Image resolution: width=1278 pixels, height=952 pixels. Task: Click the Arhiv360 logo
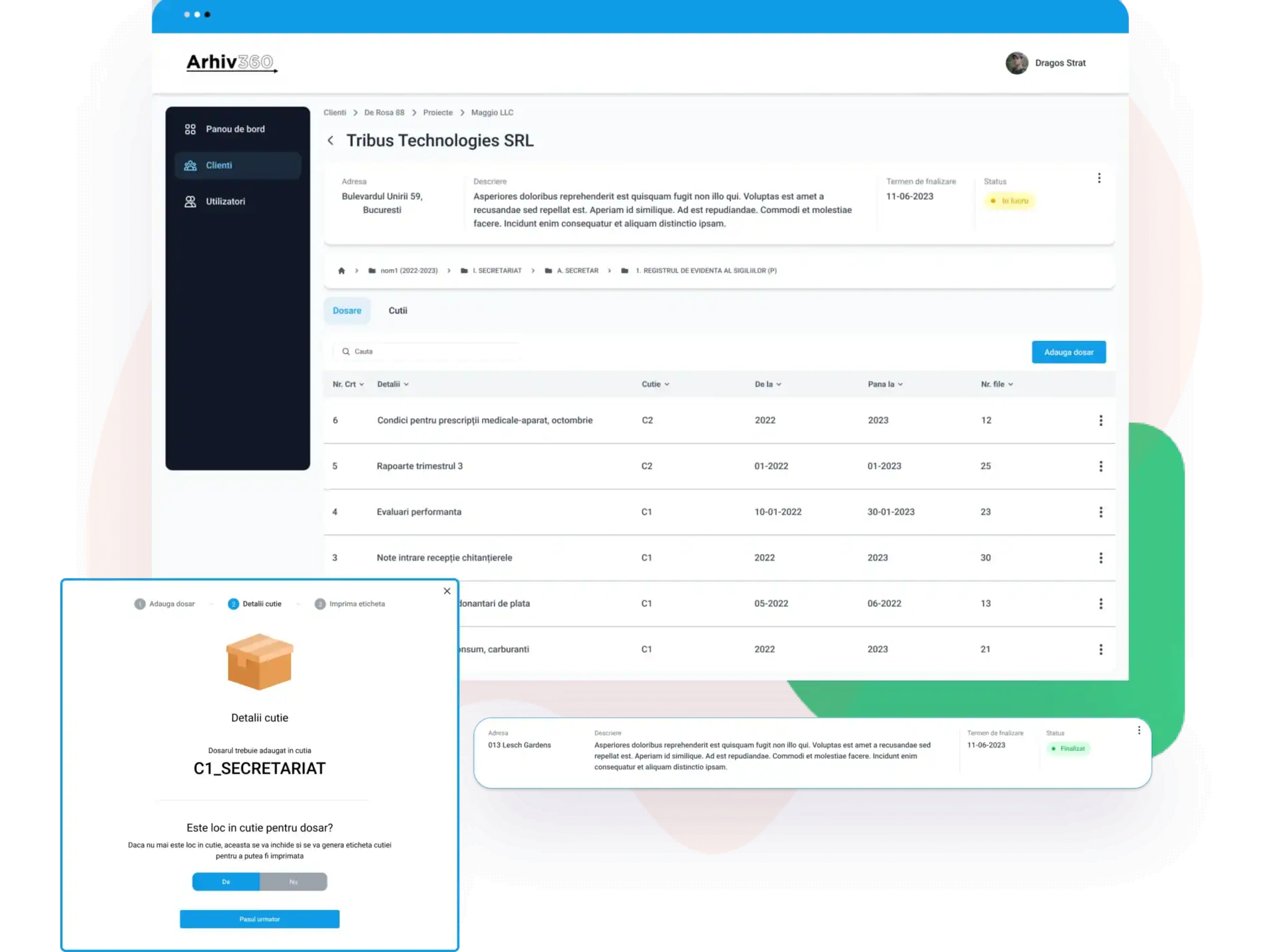click(231, 63)
